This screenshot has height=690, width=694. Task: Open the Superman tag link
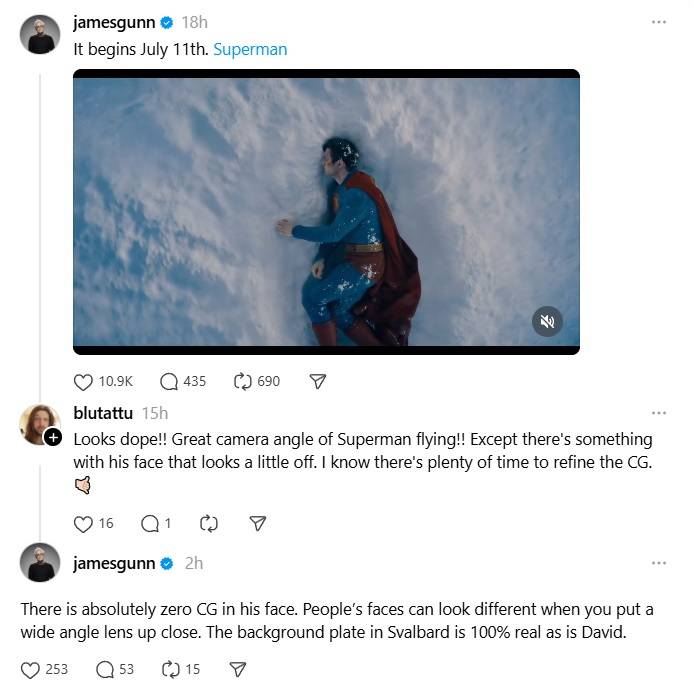coord(250,49)
